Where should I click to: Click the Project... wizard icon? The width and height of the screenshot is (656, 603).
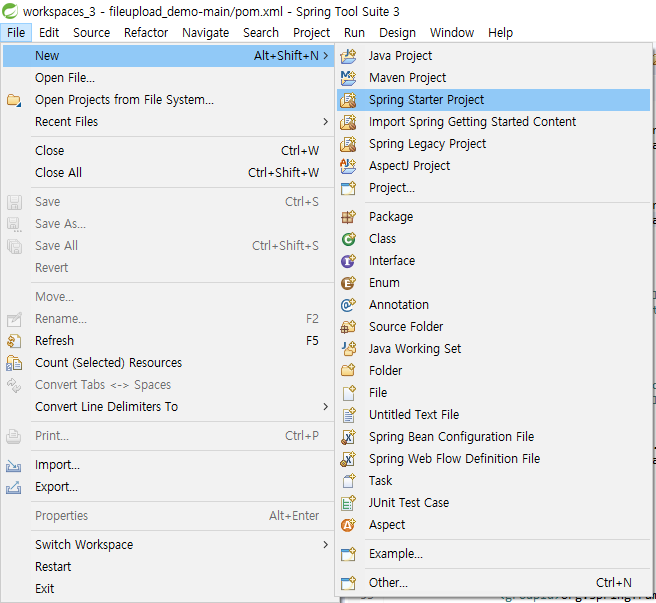coord(348,188)
